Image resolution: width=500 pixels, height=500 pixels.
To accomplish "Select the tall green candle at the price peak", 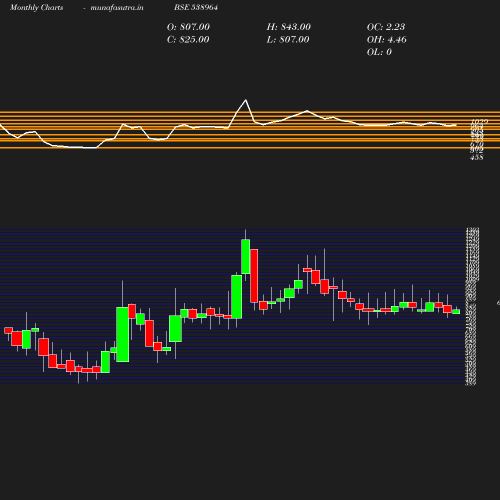I will [246, 256].
